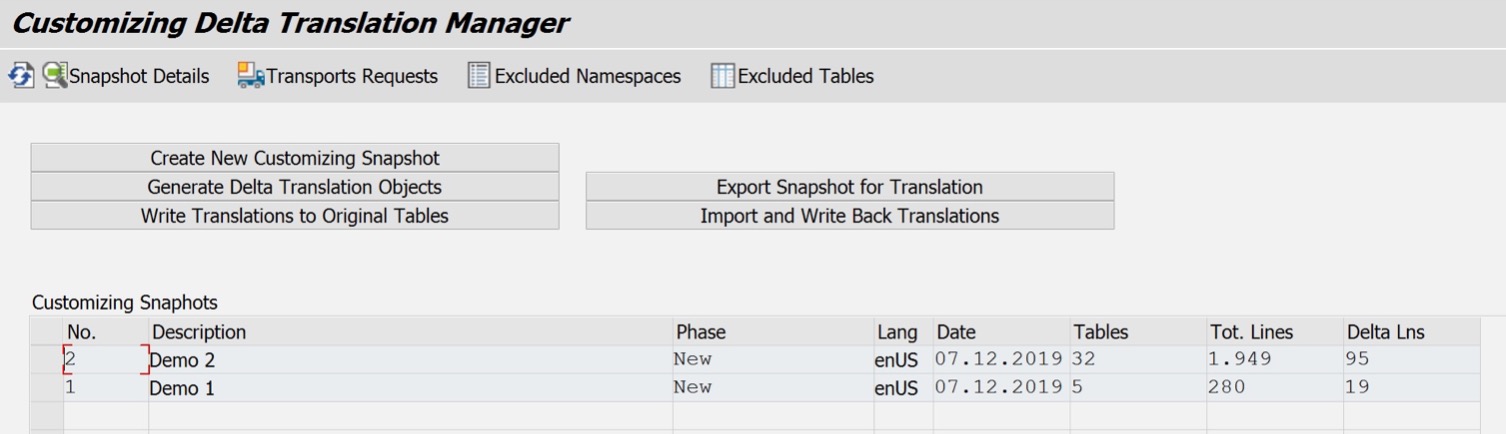Click snapshot number 2 input cell
Image resolution: width=1506 pixels, height=434 pixels.
[x=106, y=360]
